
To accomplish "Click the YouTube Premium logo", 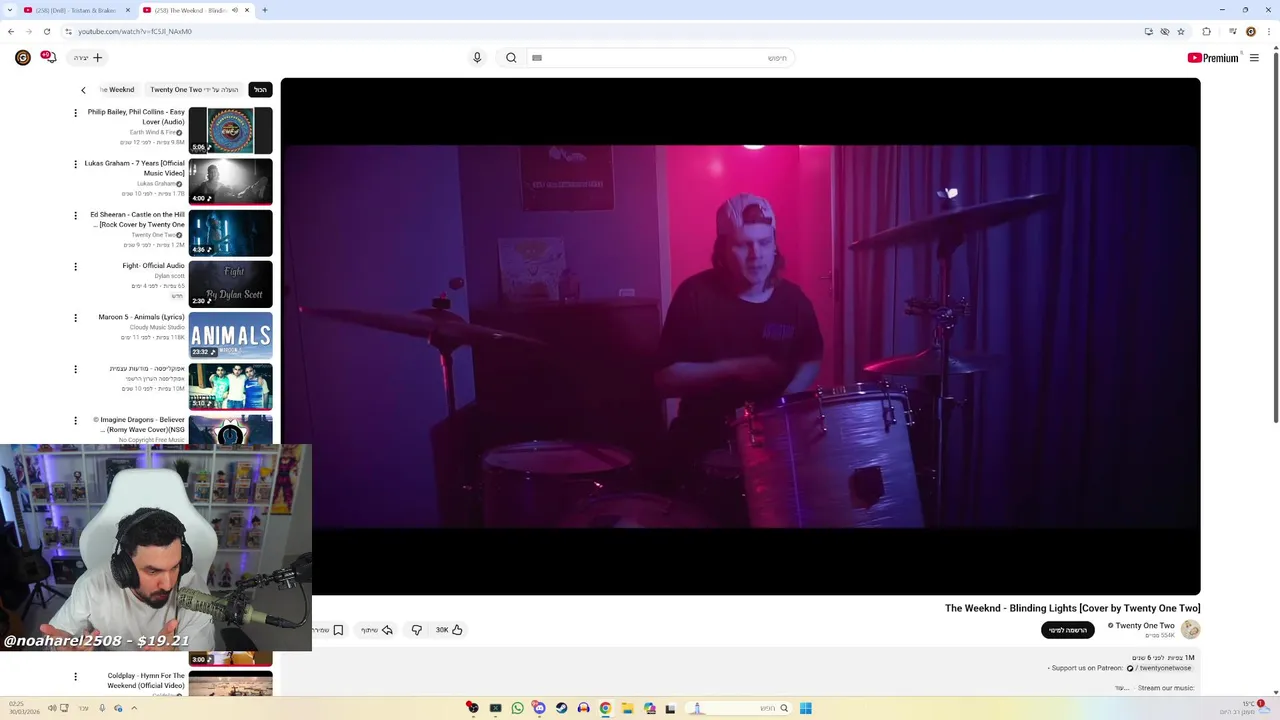I will coord(1213,58).
